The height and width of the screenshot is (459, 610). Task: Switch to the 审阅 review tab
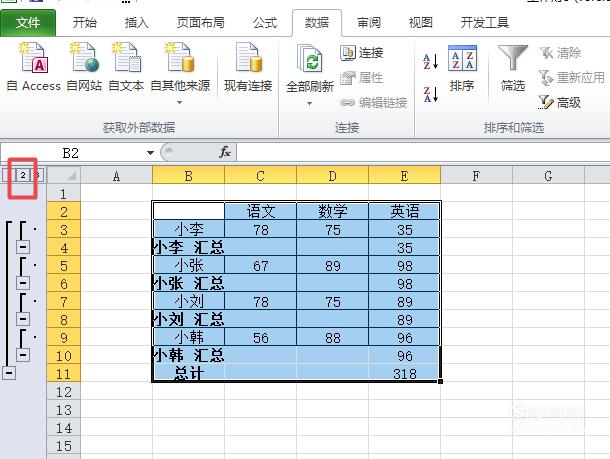tap(369, 23)
